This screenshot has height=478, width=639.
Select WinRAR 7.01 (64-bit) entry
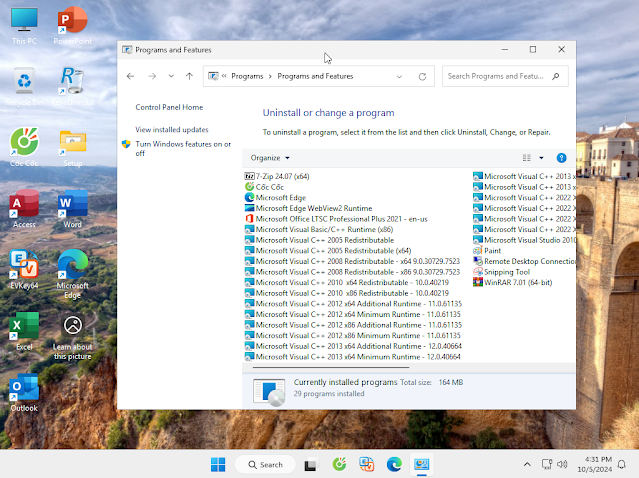[512, 282]
